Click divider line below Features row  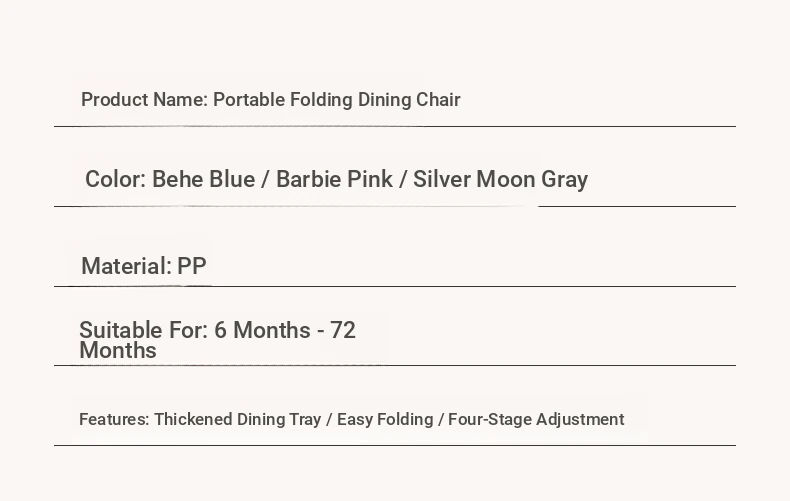tap(395, 446)
